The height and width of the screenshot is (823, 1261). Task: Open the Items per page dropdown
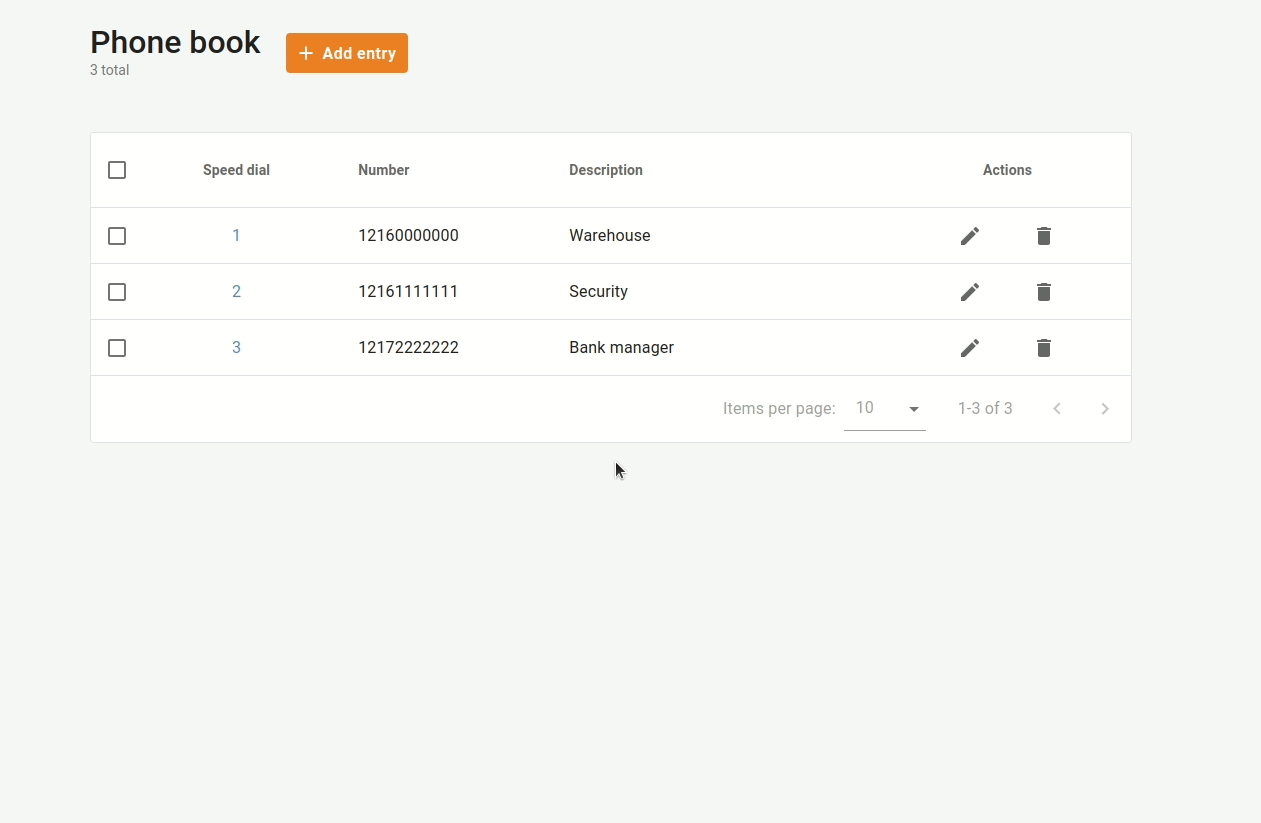pos(885,408)
